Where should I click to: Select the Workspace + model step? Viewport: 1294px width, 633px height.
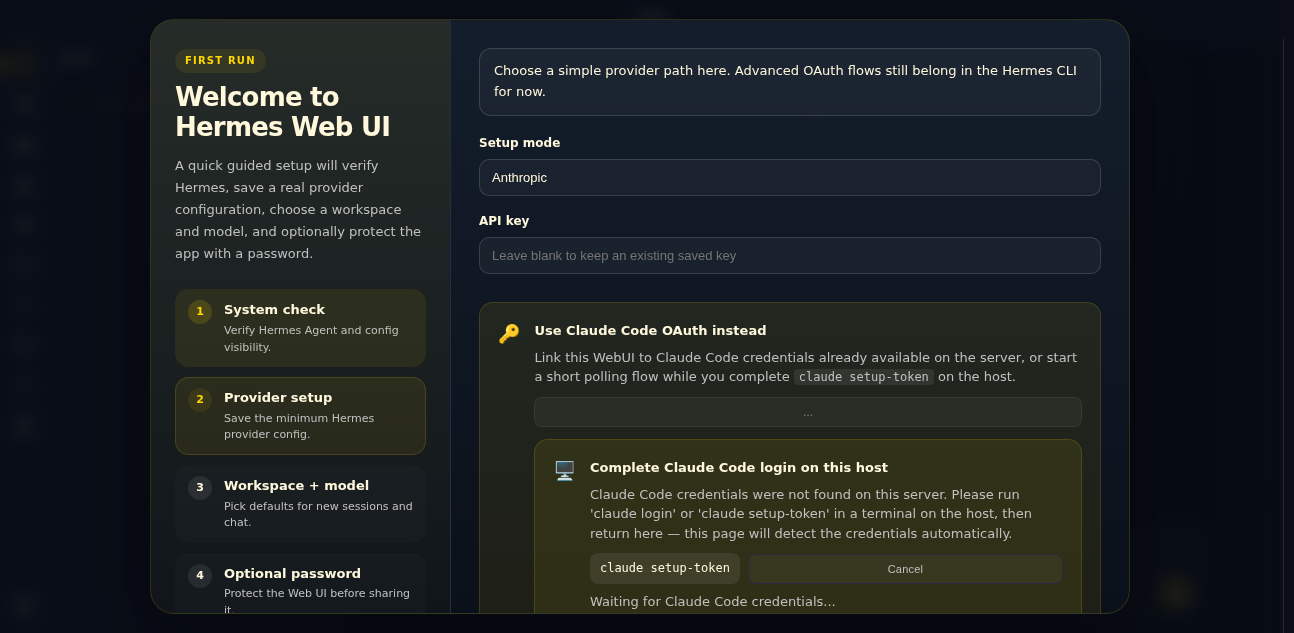click(x=300, y=504)
